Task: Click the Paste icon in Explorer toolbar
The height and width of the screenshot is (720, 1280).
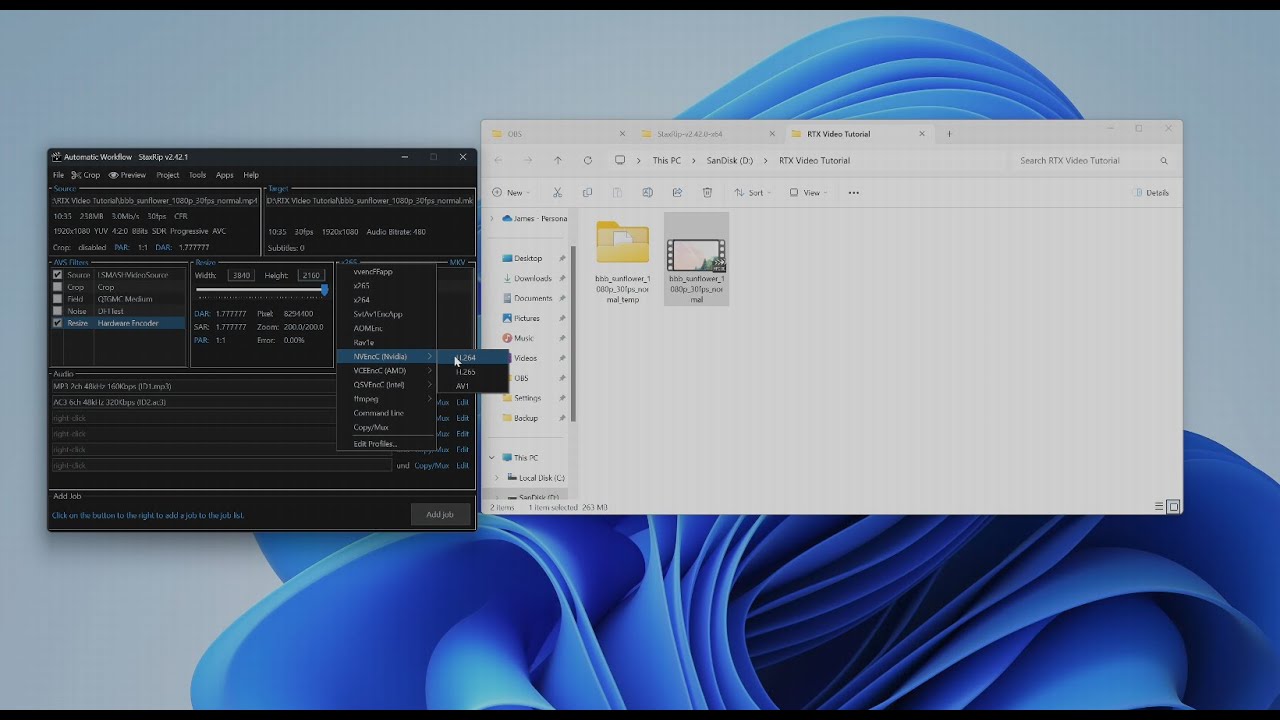Action: (x=617, y=193)
